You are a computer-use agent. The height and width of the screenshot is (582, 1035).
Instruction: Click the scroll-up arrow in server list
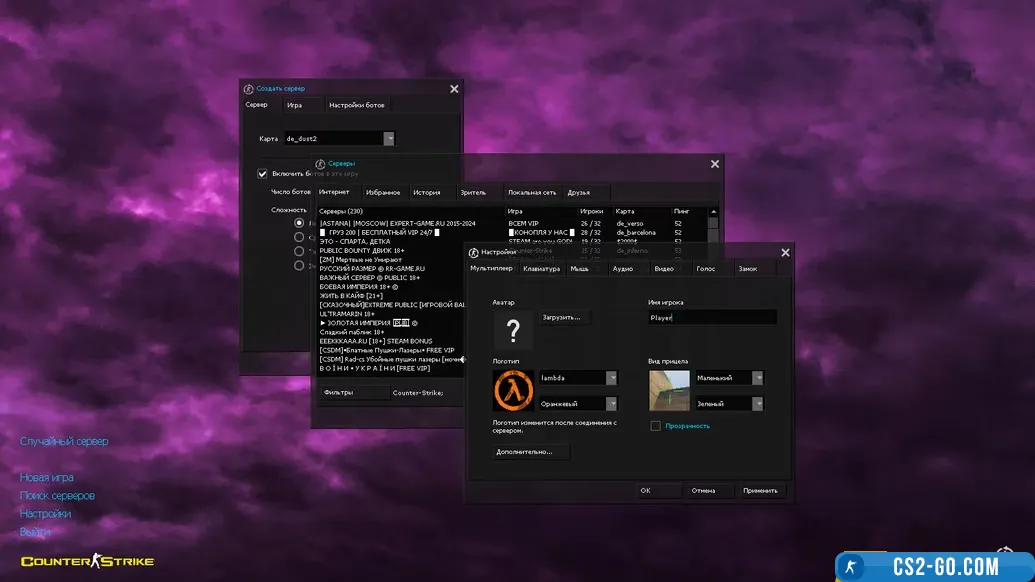713,212
